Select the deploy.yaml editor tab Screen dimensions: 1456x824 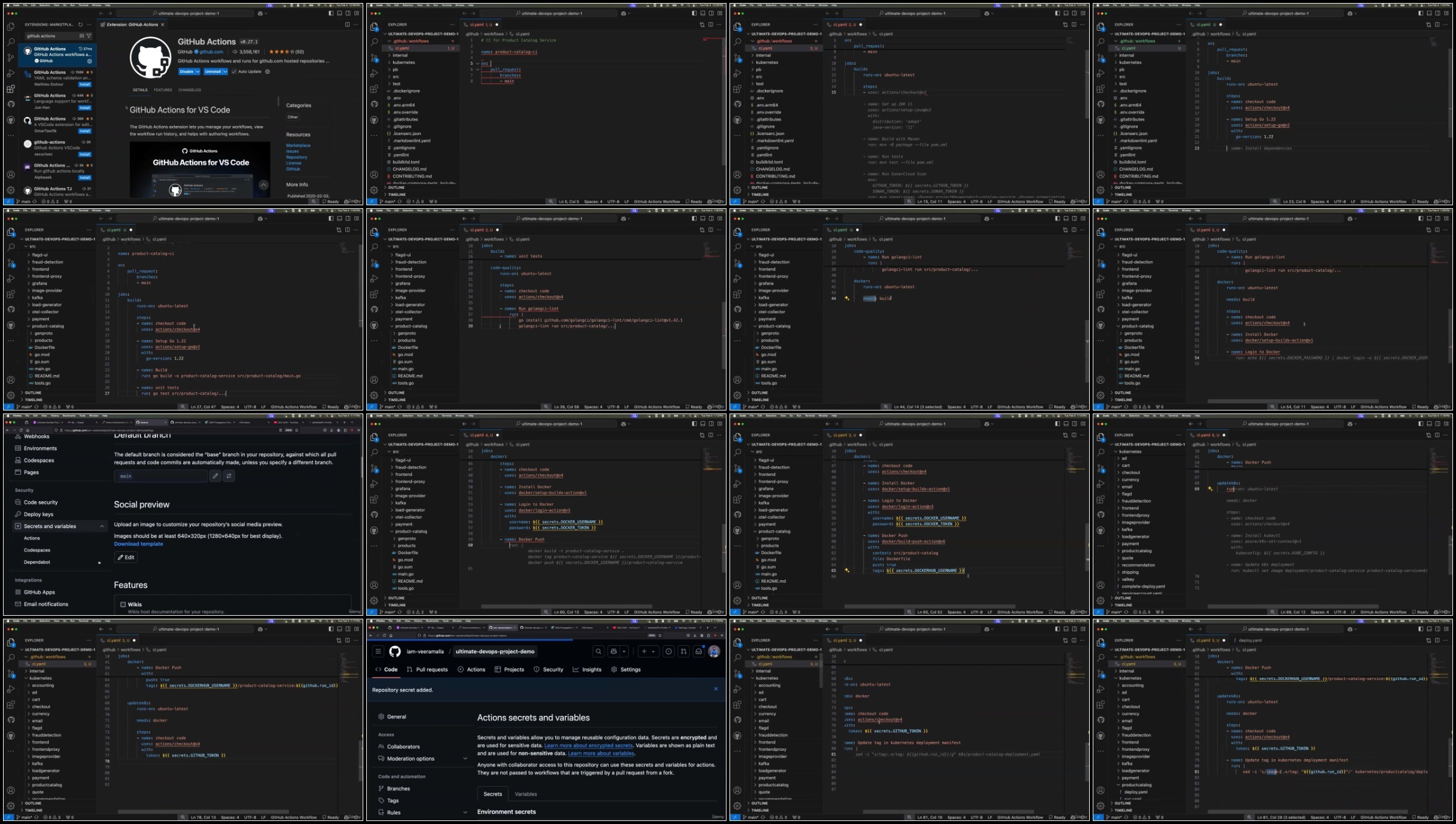pos(1250,640)
